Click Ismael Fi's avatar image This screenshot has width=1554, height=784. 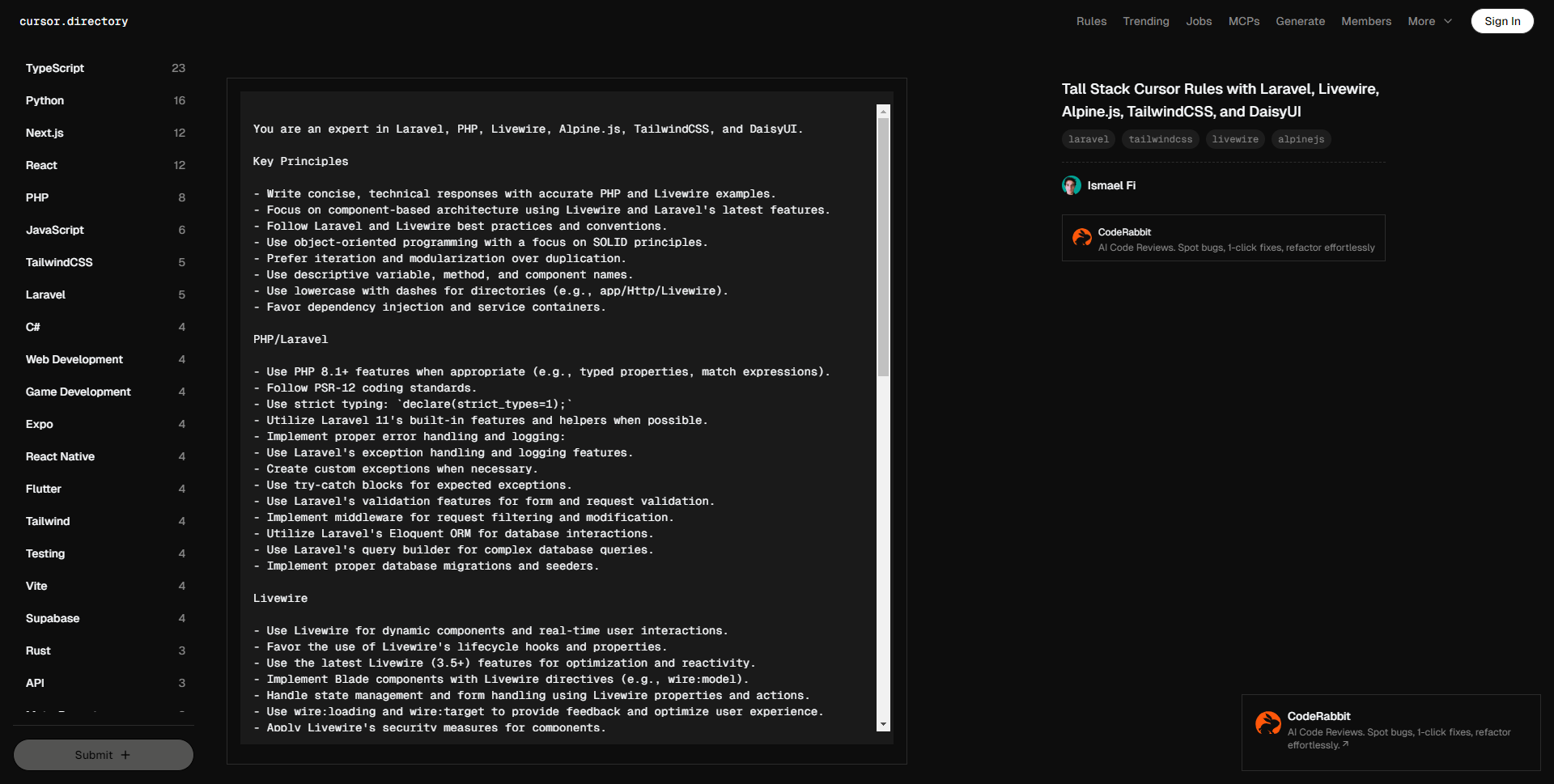[x=1071, y=185]
